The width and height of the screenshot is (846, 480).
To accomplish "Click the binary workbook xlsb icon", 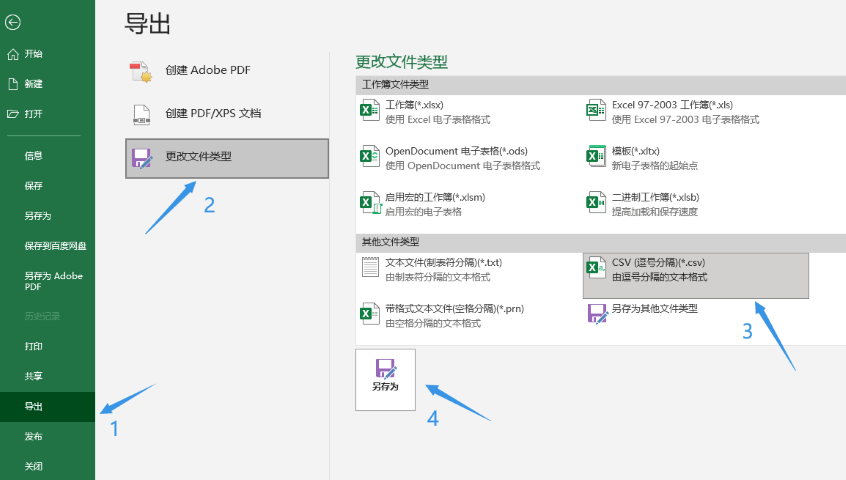I will click(x=596, y=202).
